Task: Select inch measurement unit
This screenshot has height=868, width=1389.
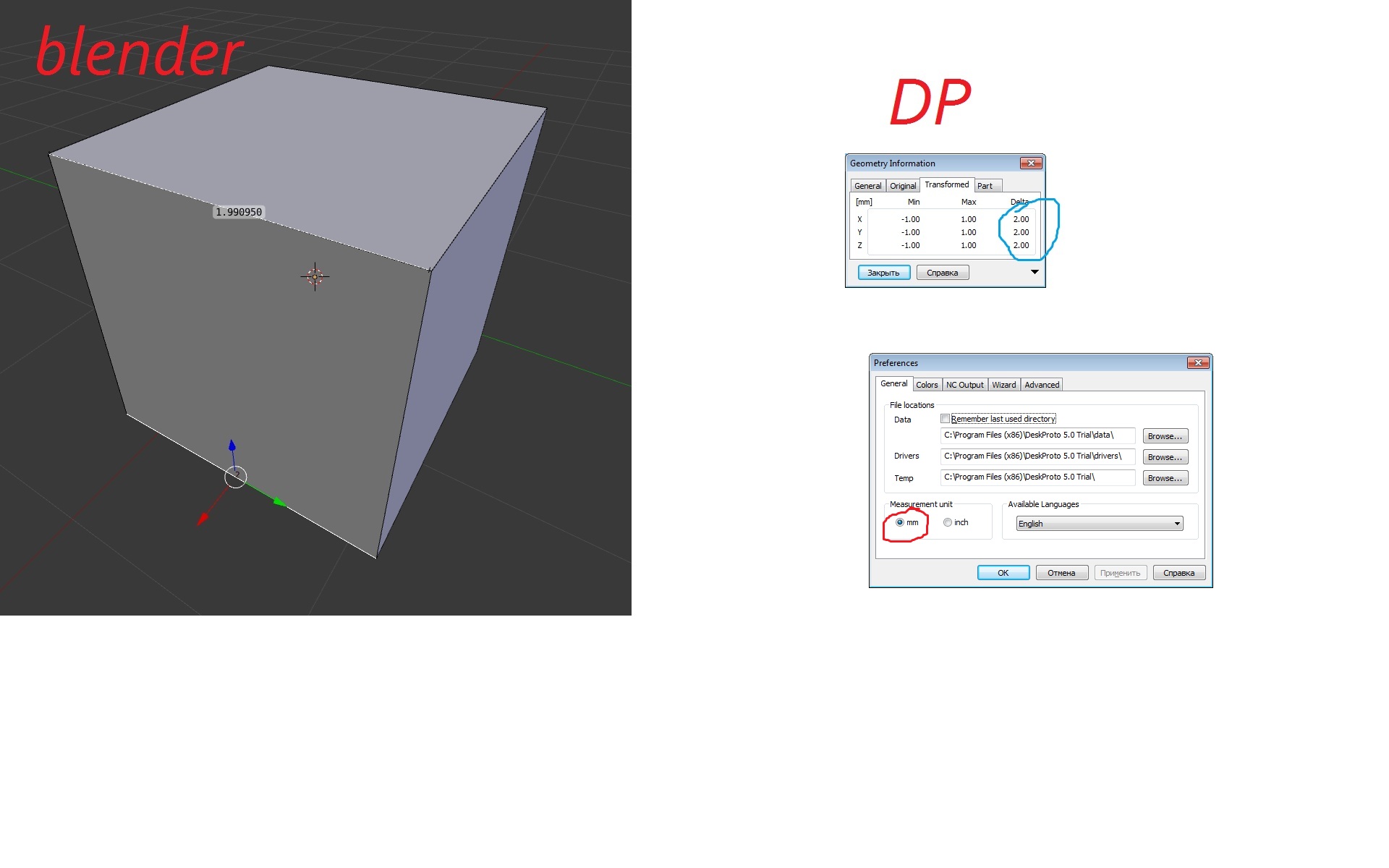Action: [948, 522]
